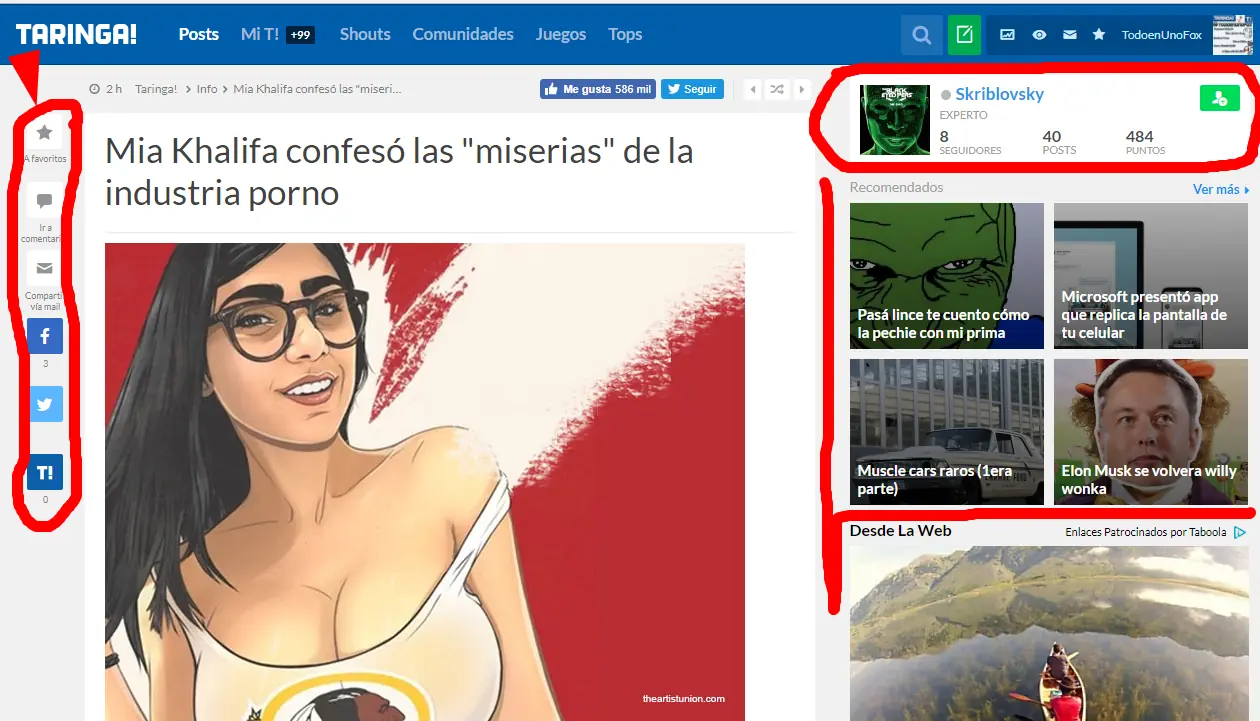Open the Posts menu
Image resolution: width=1260 pixels, height=721 pixels.
[199, 34]
